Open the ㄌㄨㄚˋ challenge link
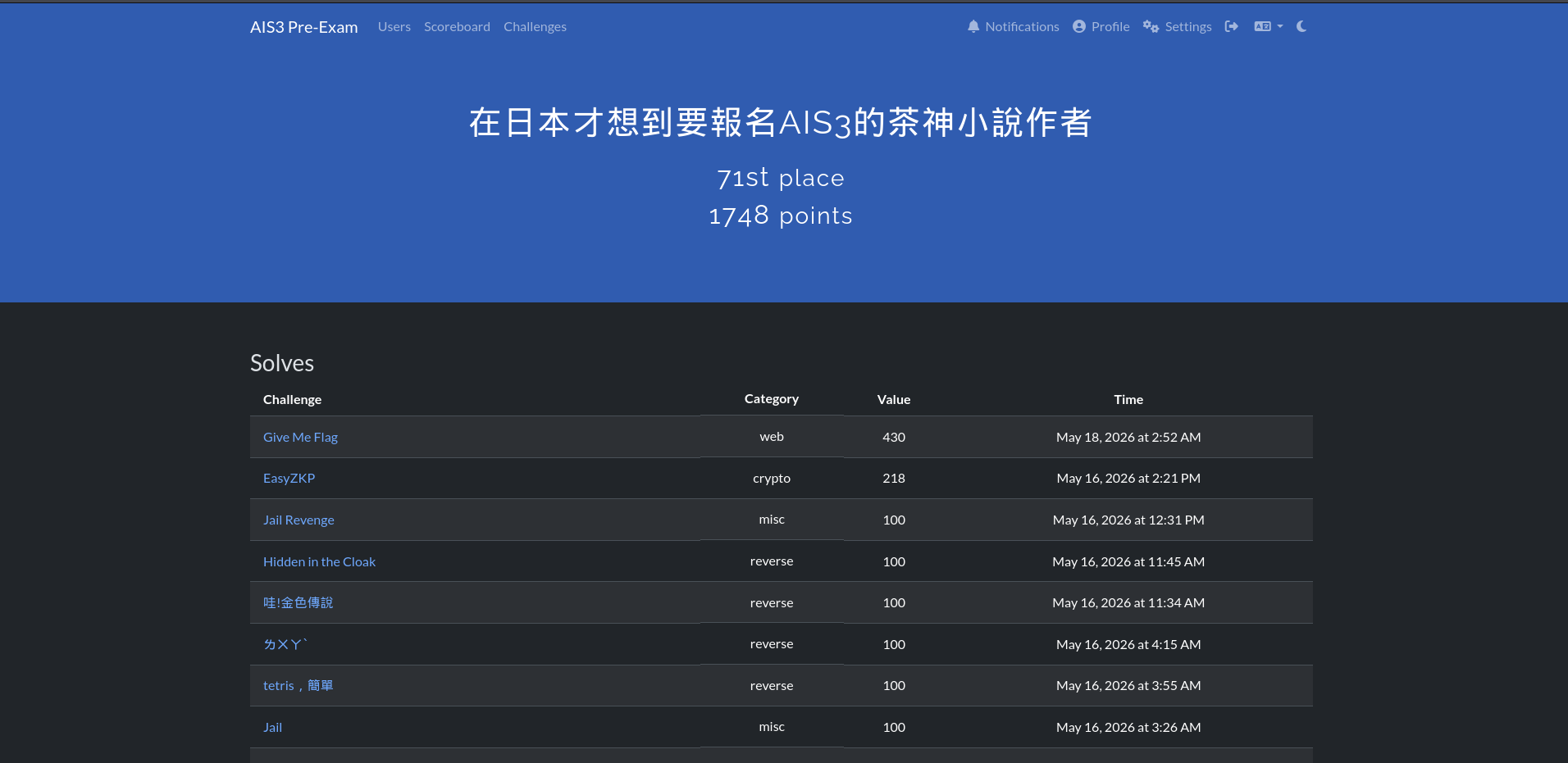This screenshot has width=1568, height=763. coord(285,645)
